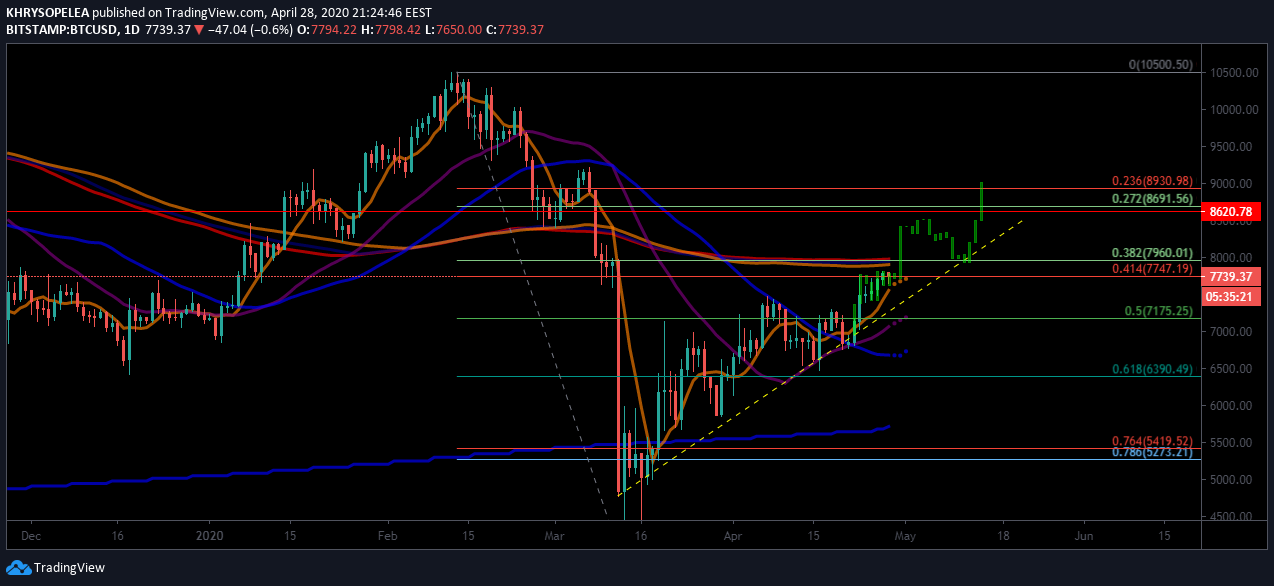The image size is (1274, 586).
Task: Click the TradingView cloud logo icon
Action: click(18, 568)
